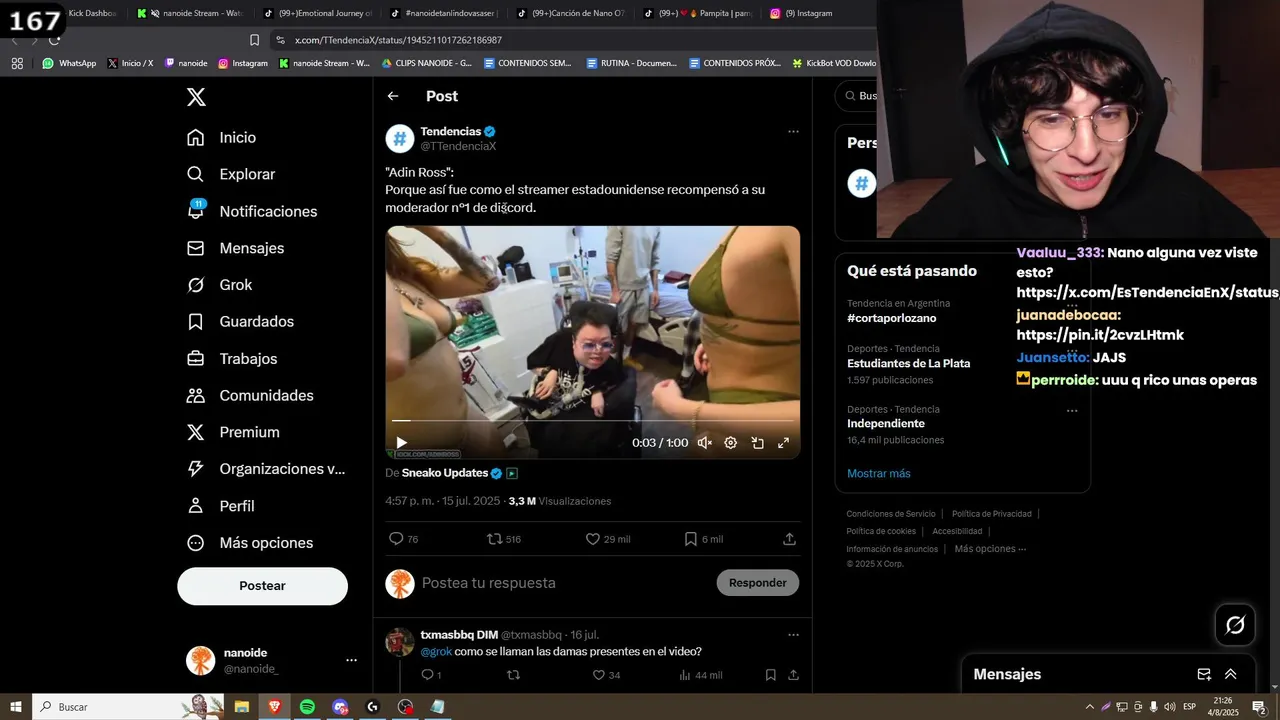This screenshot has width=1280, height=720.
Task: Open the WhatsApp bookmark
Action: coord(69,63)
